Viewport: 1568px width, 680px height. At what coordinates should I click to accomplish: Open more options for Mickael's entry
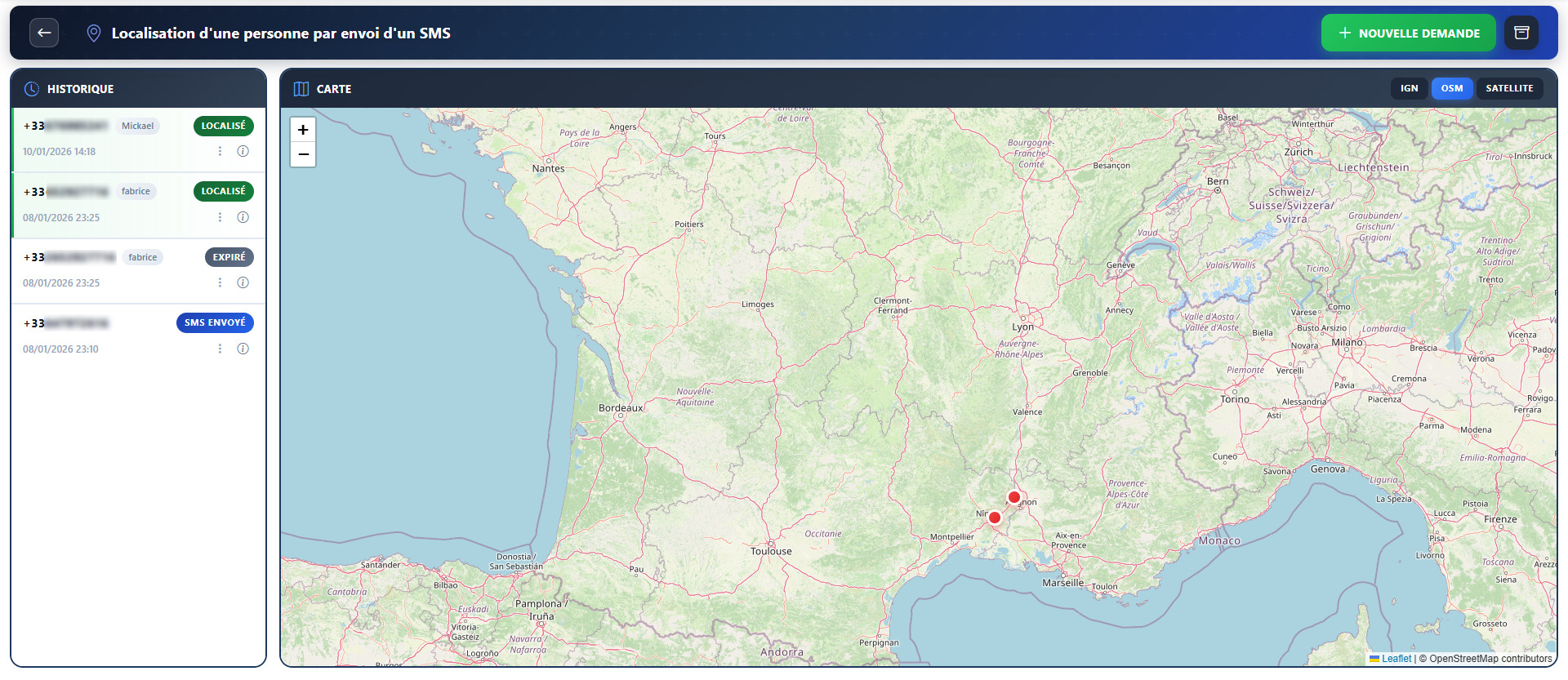[x=220, y=151]
